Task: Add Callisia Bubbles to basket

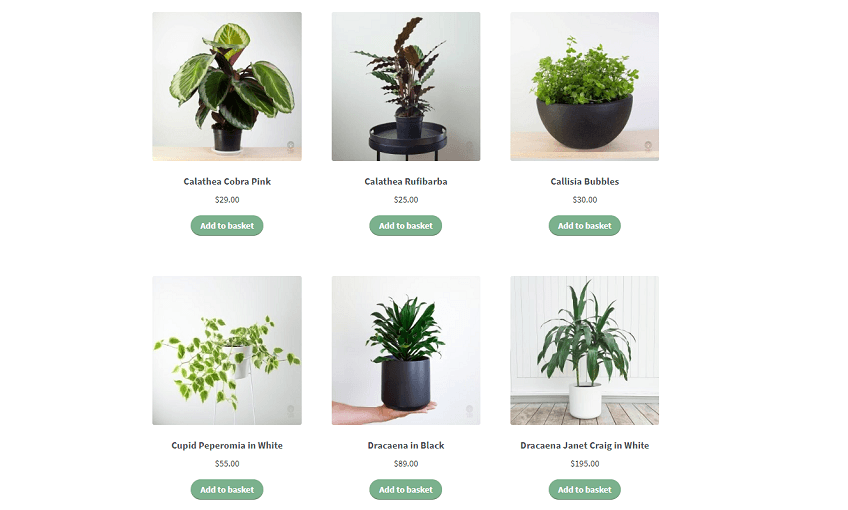Action: (585, 226)
